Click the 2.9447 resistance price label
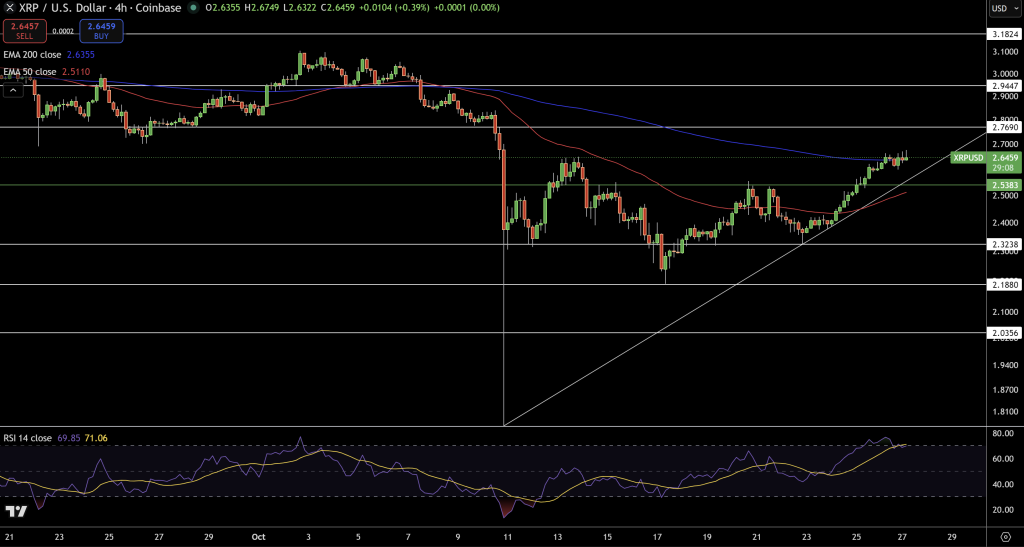1024x547 pixels. (1003, 86)
